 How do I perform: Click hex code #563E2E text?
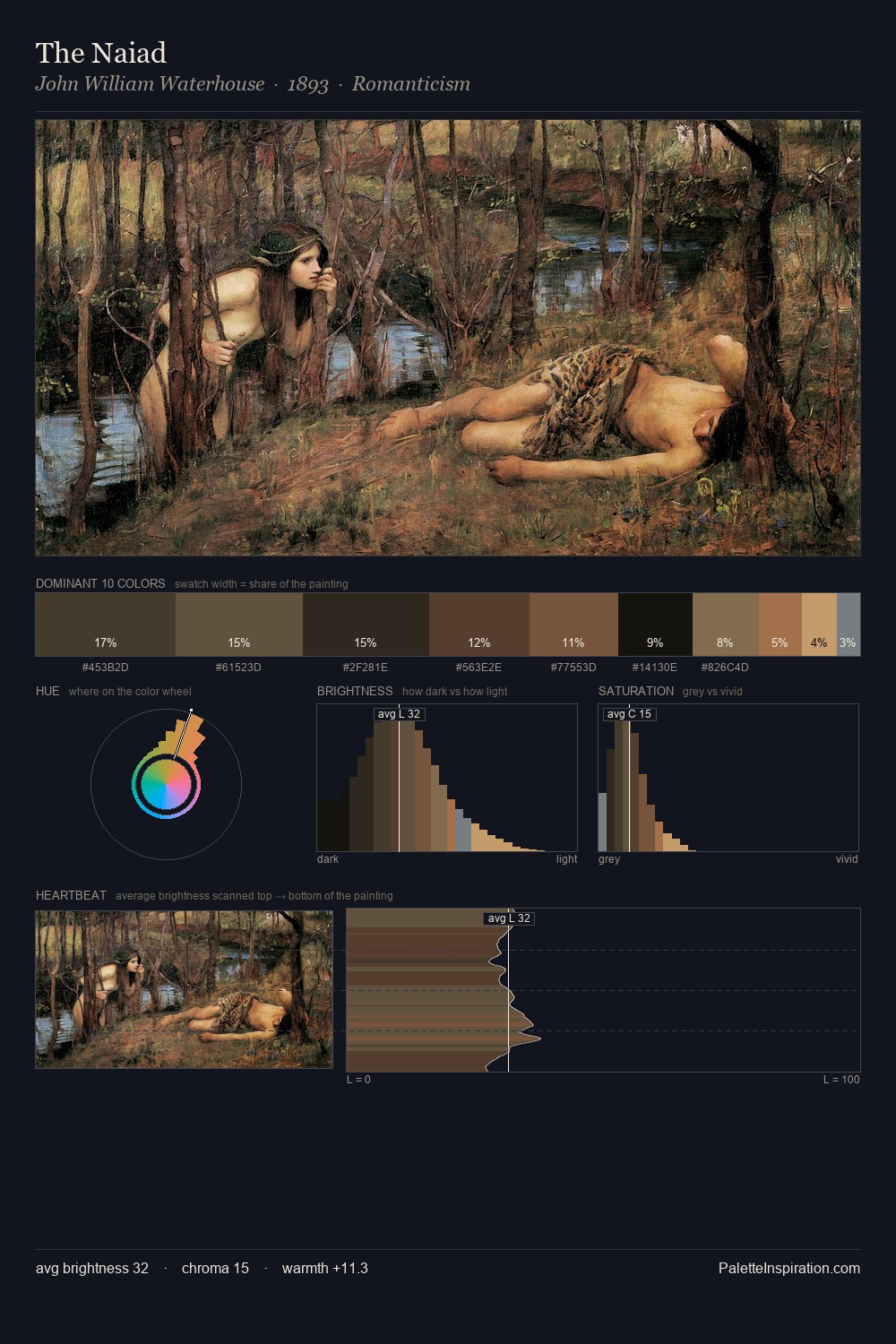pos(478,668)
